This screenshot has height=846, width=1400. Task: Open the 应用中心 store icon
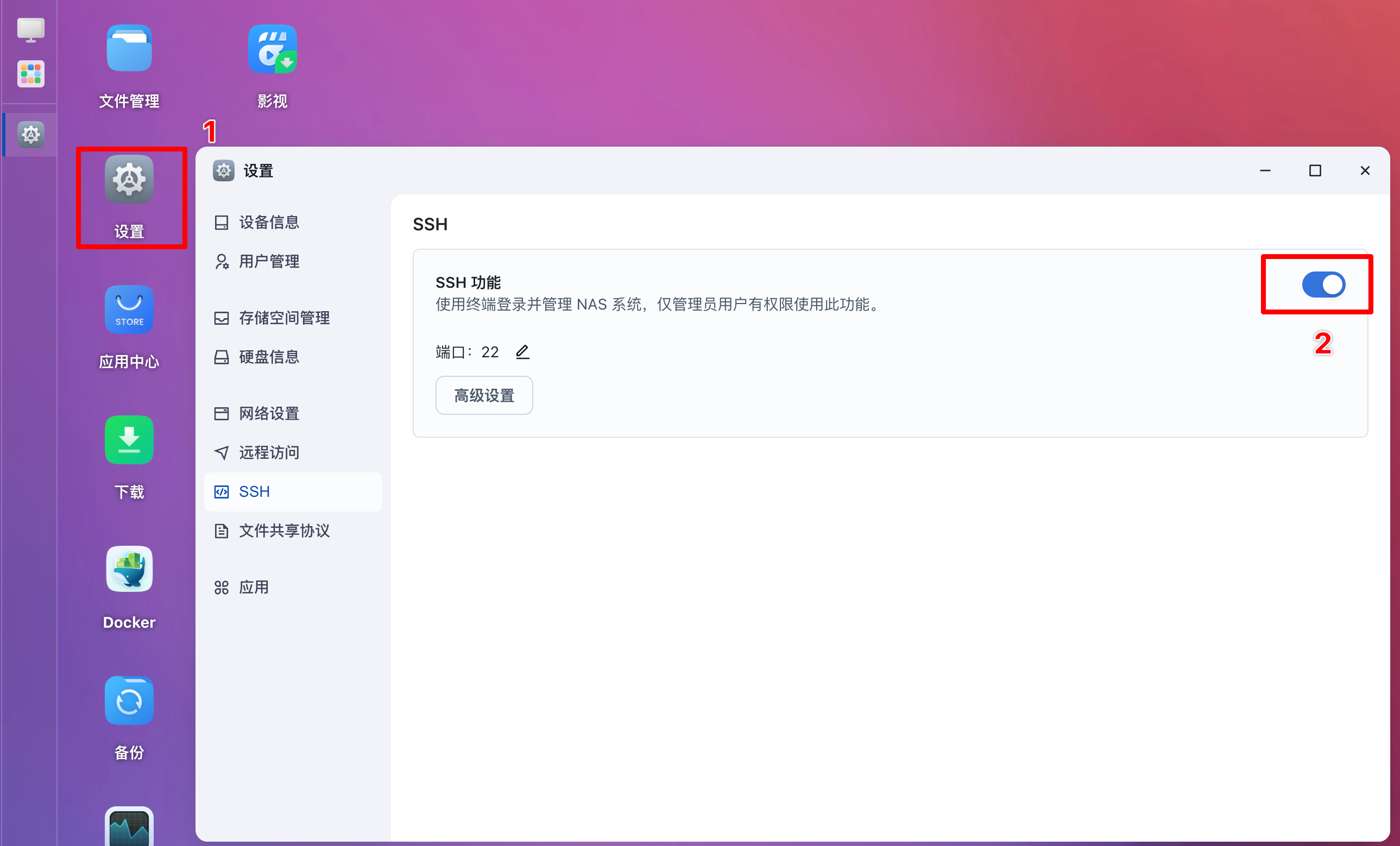129,310
